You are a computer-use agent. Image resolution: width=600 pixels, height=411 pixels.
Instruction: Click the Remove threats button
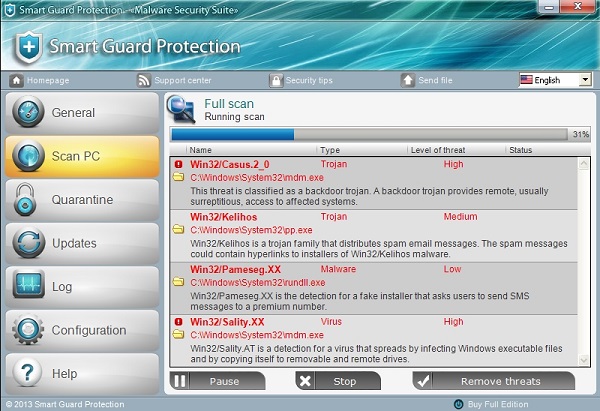click(494, 381)
